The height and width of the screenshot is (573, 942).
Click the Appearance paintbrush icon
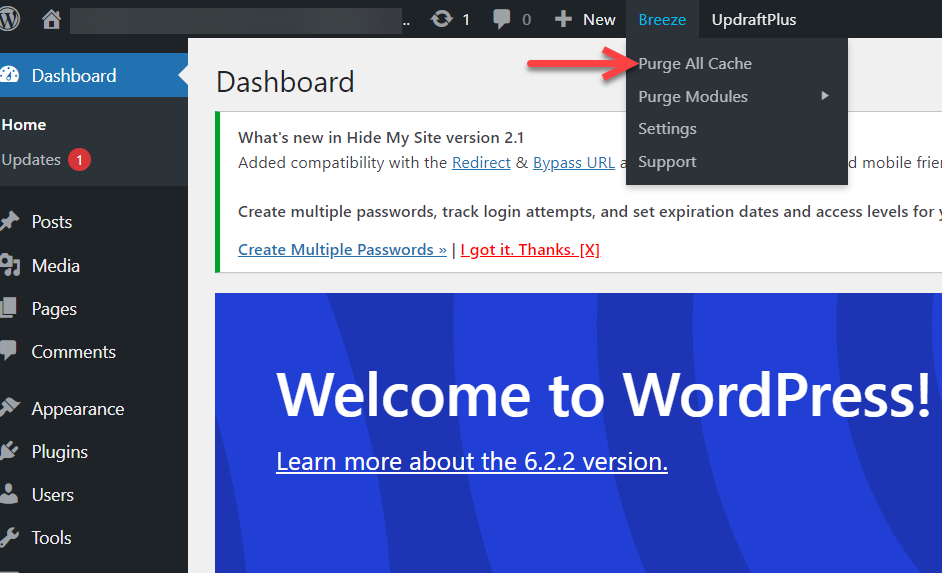(10, 408)
